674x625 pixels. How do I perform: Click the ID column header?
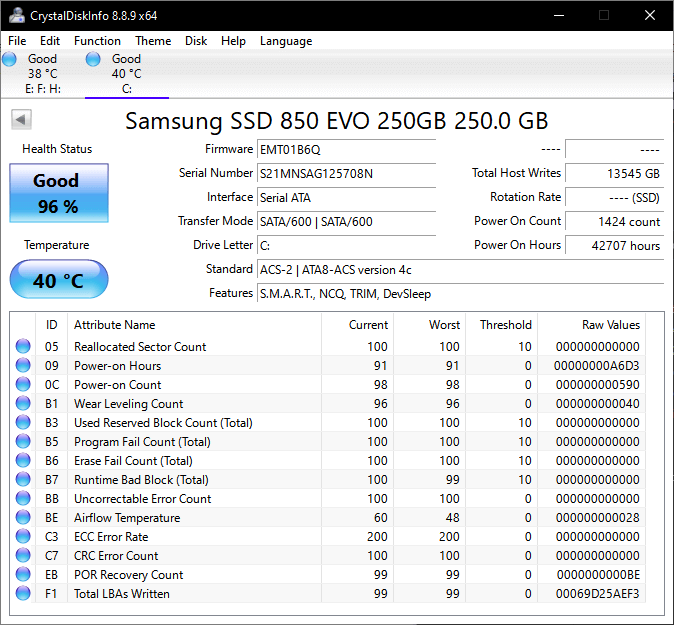pyautogui.click(x=51, y=325)
